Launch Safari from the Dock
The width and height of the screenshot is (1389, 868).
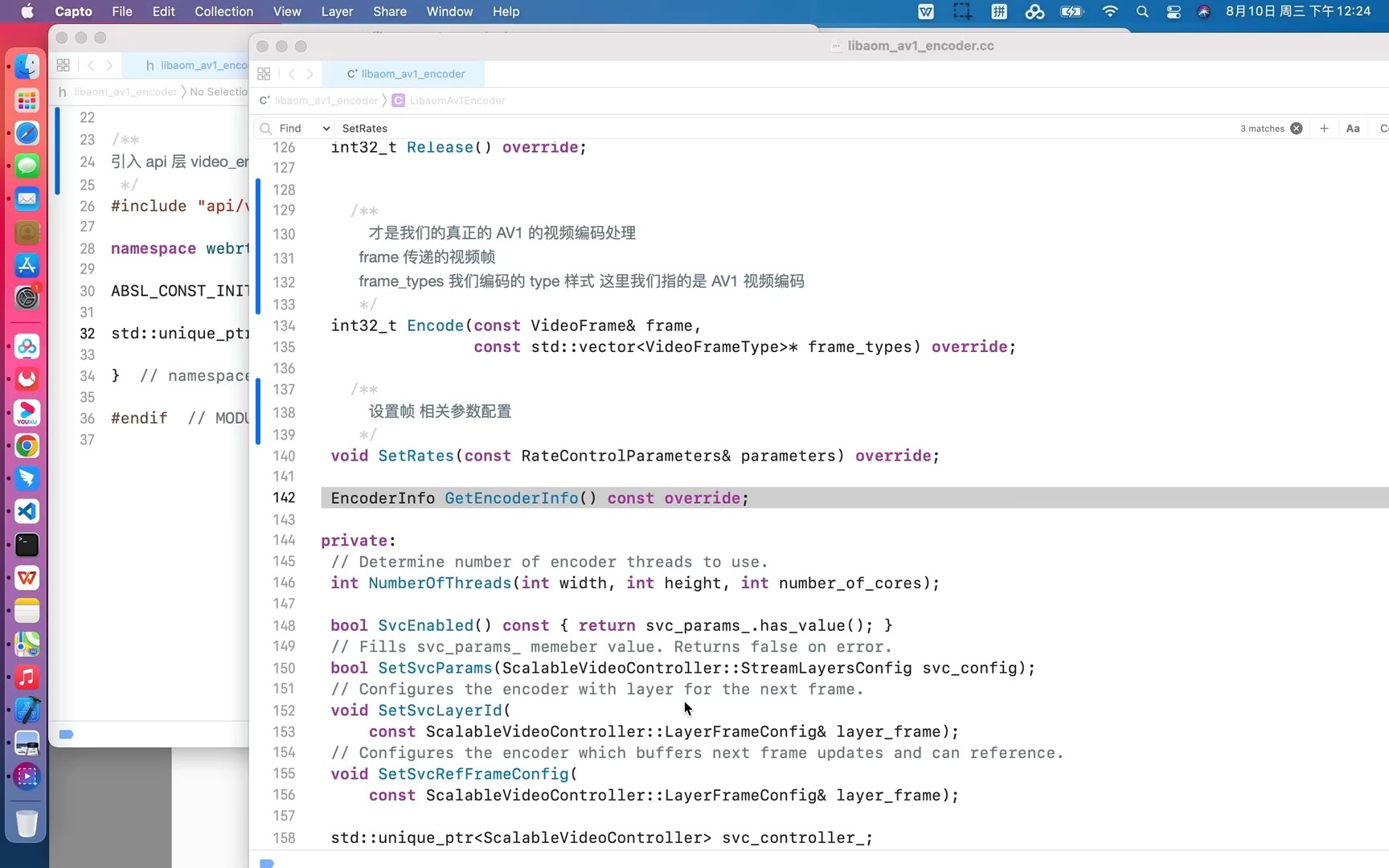click(x=27, y=133)
